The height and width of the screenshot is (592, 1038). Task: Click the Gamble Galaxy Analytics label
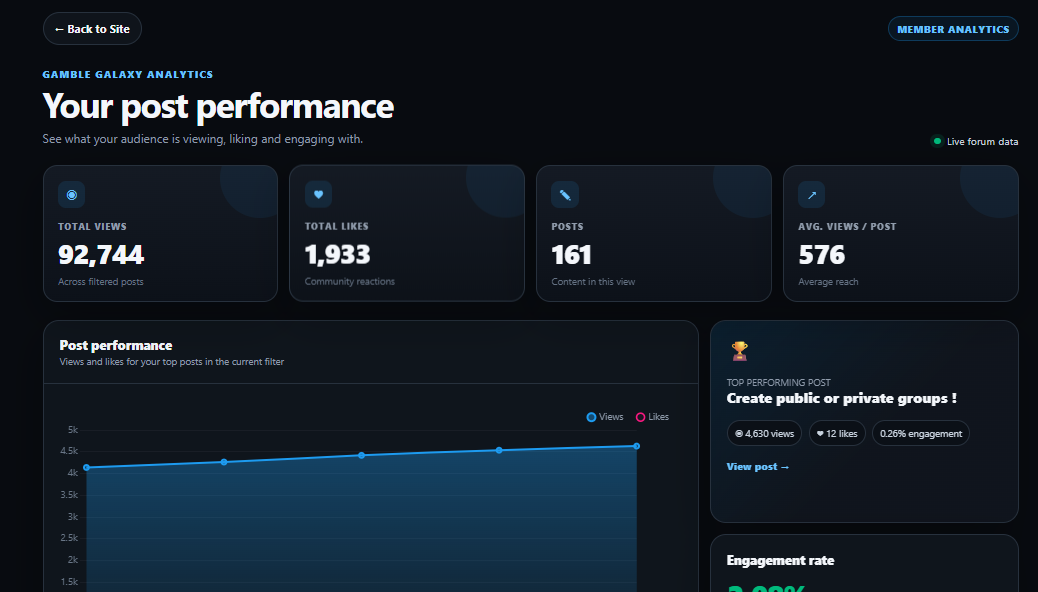[128, 75]
